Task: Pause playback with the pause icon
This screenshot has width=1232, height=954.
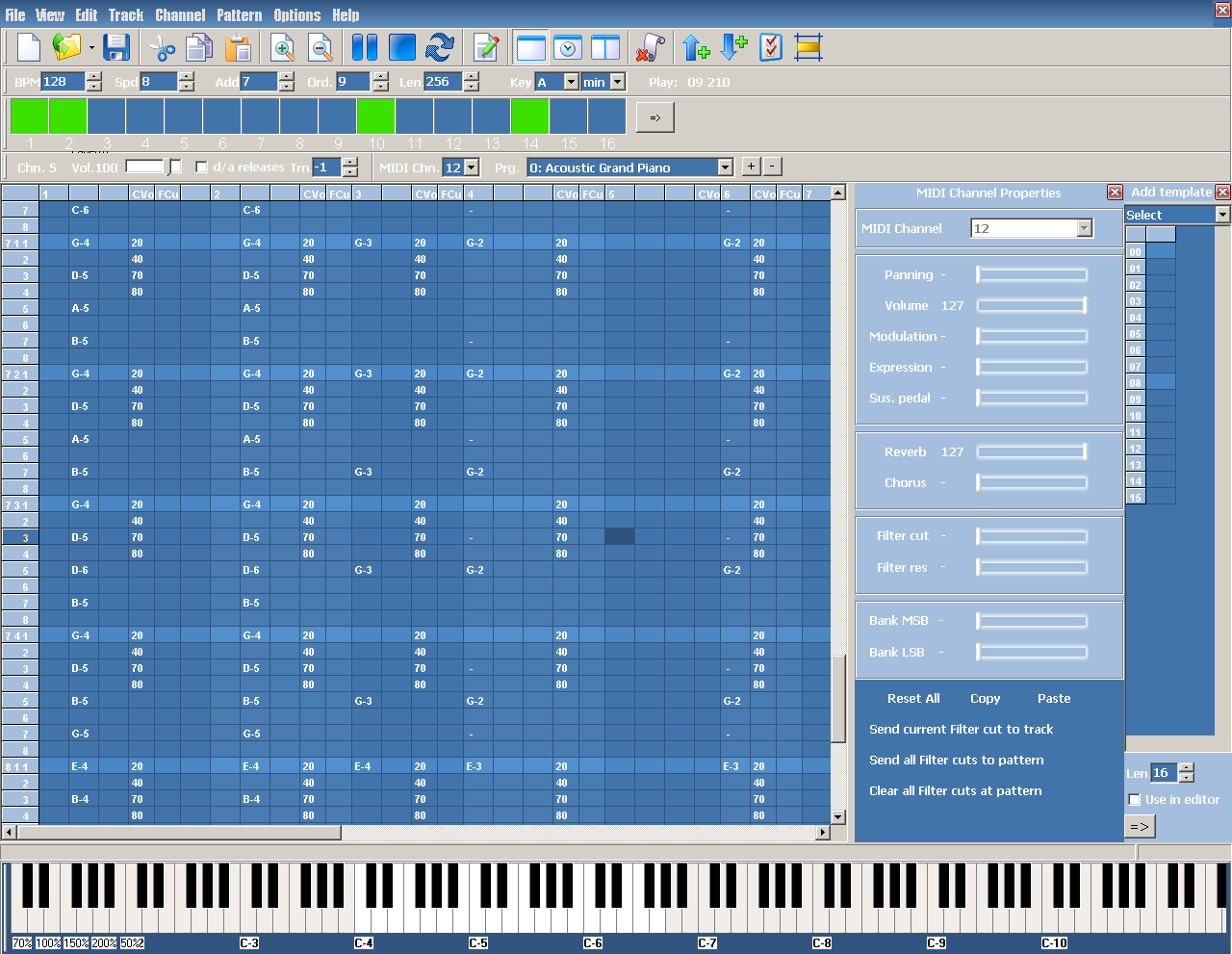Action: [x=365, y=47]
